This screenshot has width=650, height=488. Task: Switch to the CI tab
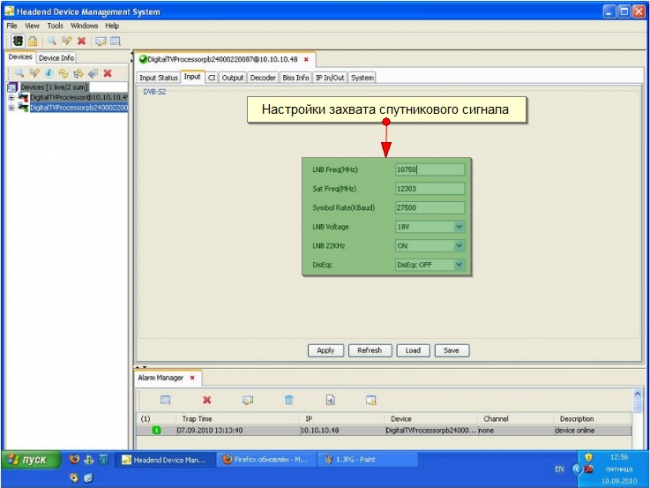point(211,78)
